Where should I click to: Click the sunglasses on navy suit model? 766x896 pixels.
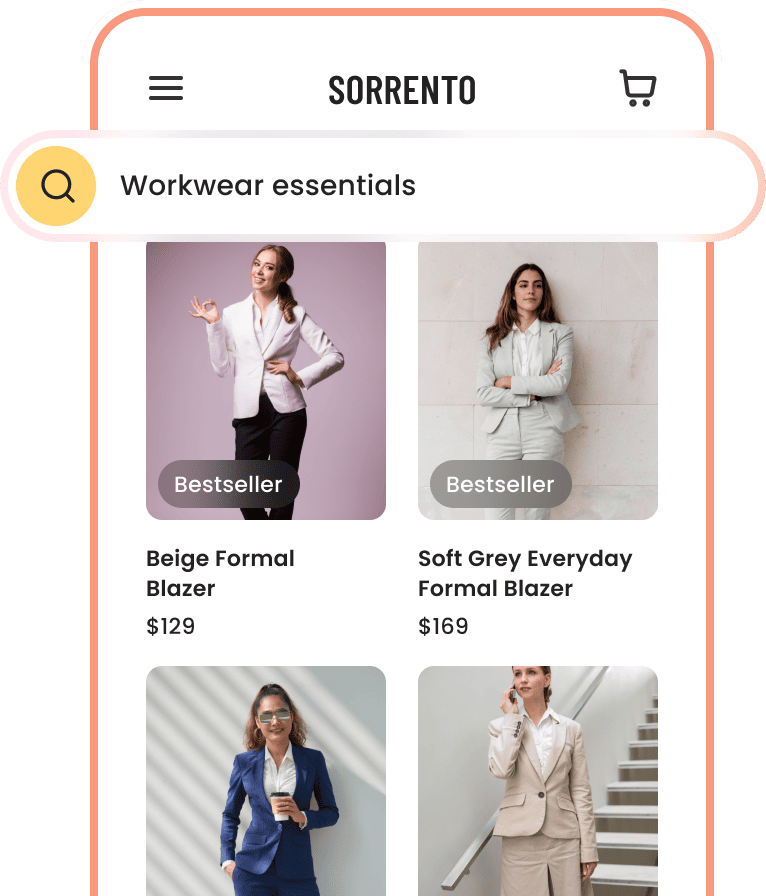click(274, 715)
